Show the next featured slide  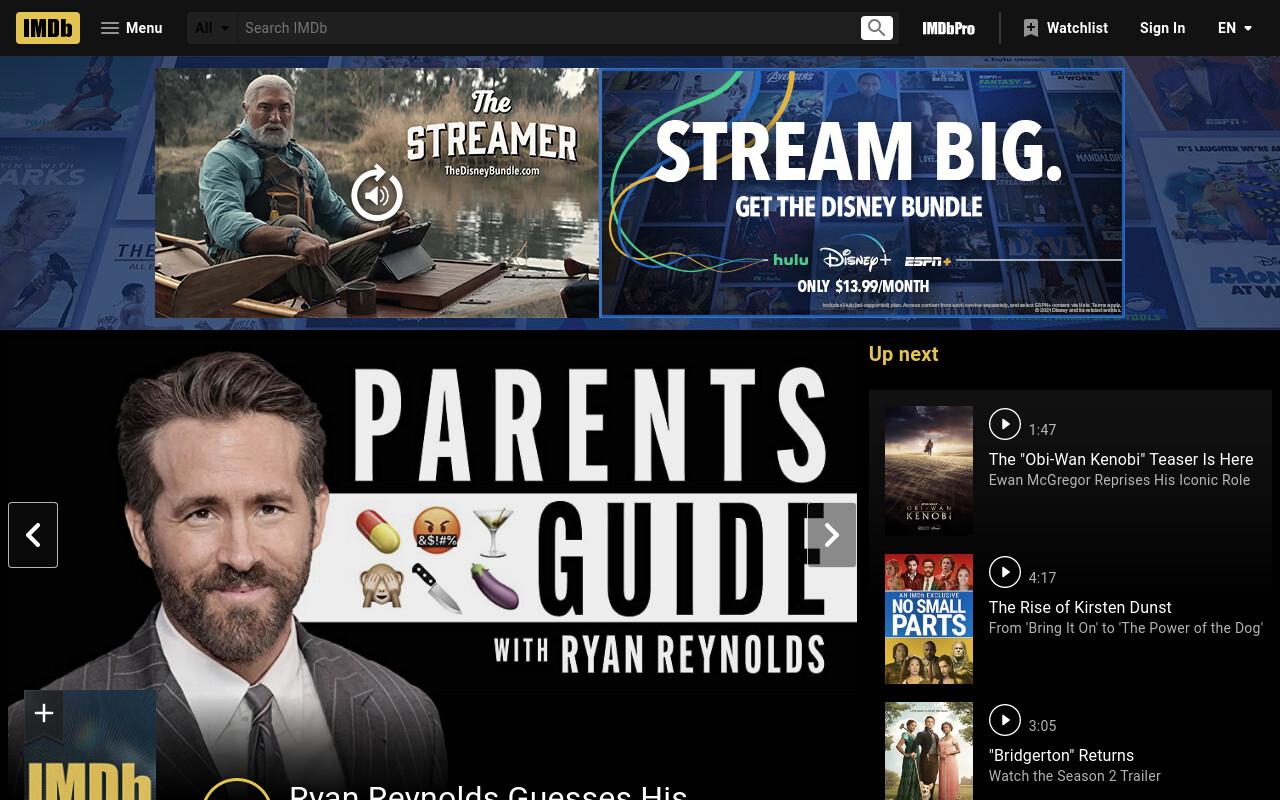832,535
